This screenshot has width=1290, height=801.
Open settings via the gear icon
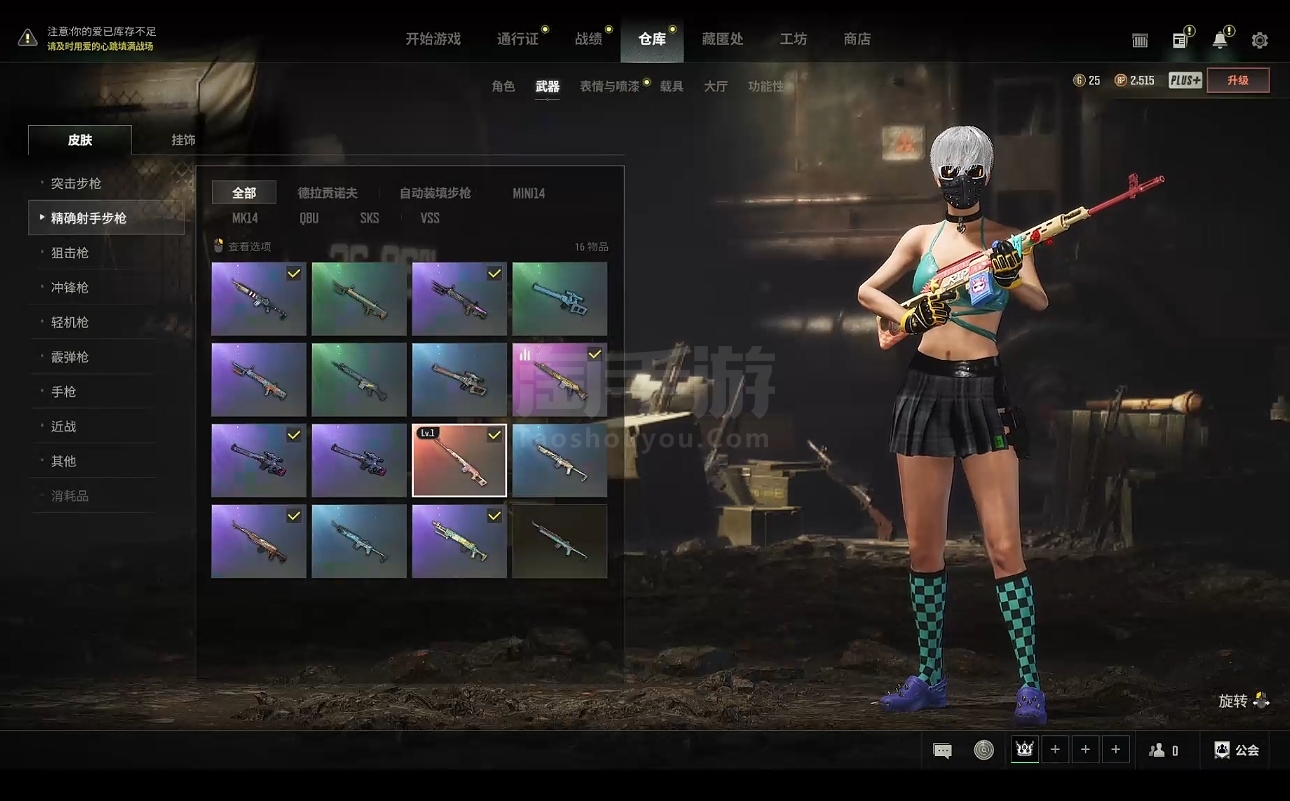[1259, 40]
